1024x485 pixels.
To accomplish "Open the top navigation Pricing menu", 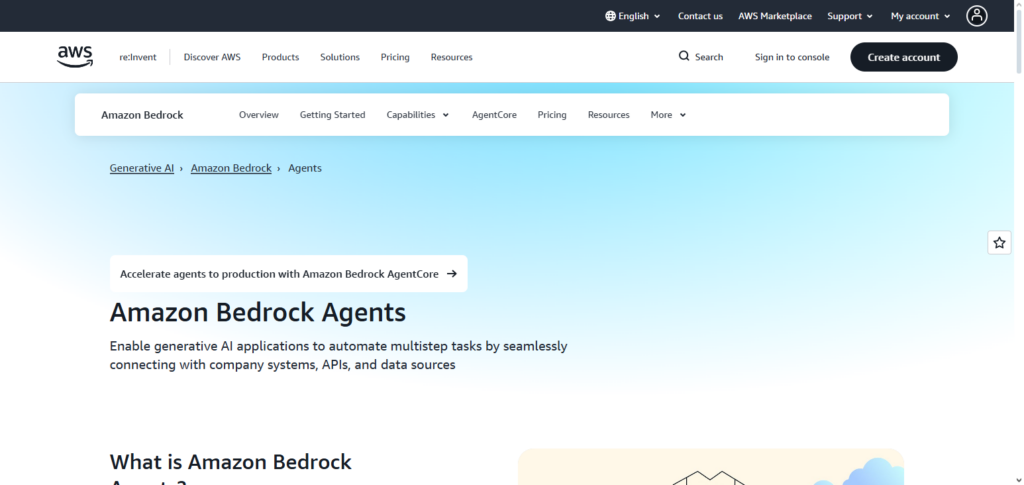I will (395, 57).
